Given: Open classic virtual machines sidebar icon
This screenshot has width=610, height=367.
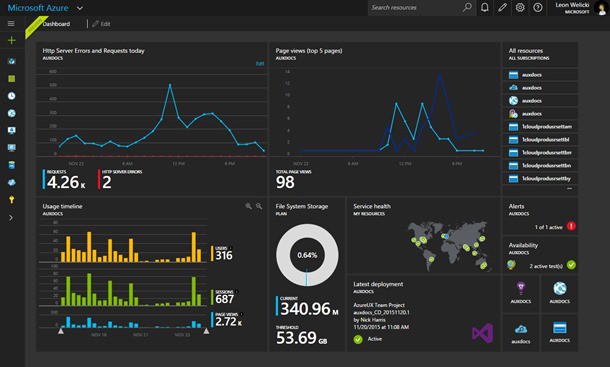Looking at the screenshot, I should [11, 130].
